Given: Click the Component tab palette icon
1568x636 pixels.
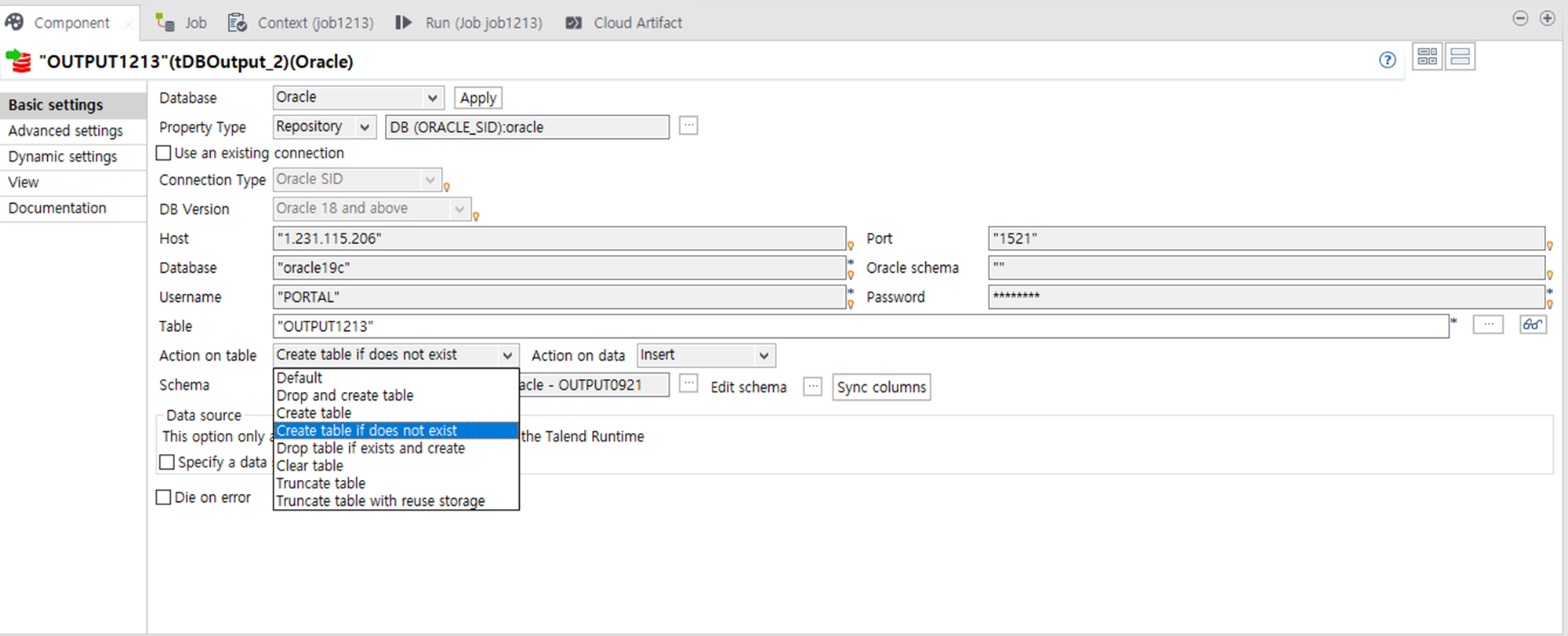Looking at the screenshot, I should click(x=15, y=22).
